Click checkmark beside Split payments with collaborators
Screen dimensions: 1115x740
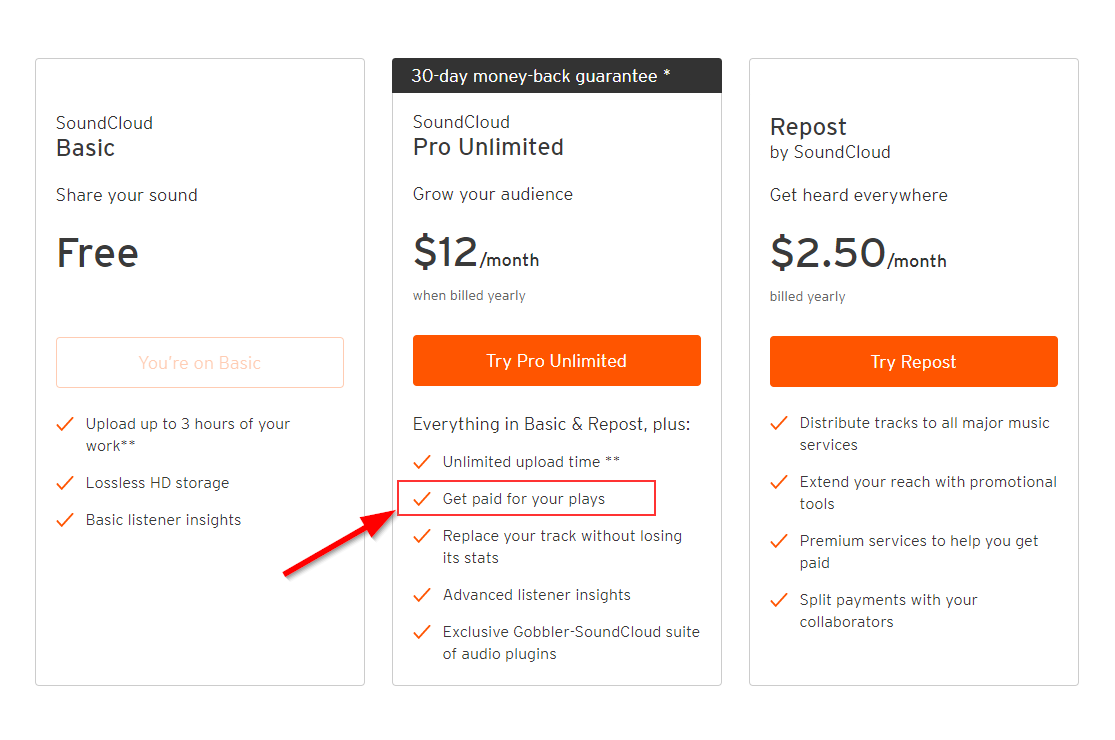click(779, 600)
